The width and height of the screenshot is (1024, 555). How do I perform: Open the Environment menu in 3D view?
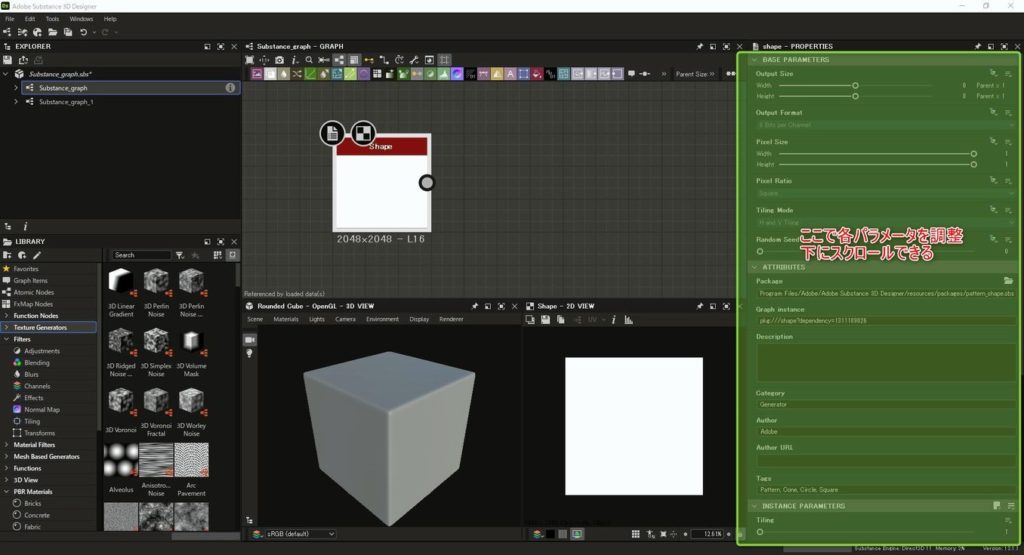[382, 319]
